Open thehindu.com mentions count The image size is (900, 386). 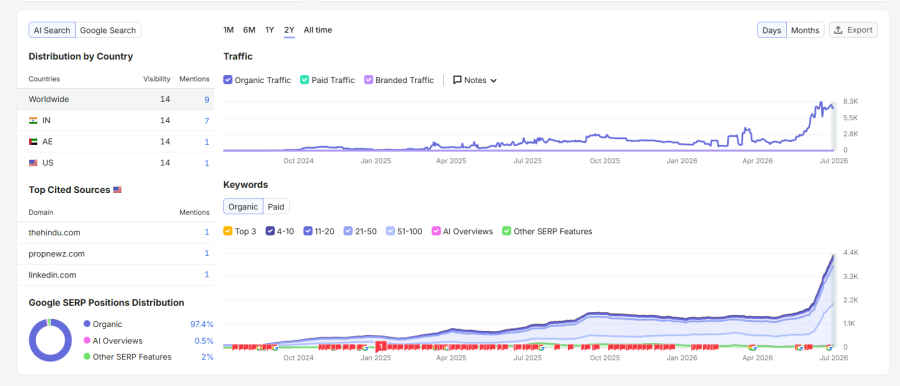click(207, 233)
